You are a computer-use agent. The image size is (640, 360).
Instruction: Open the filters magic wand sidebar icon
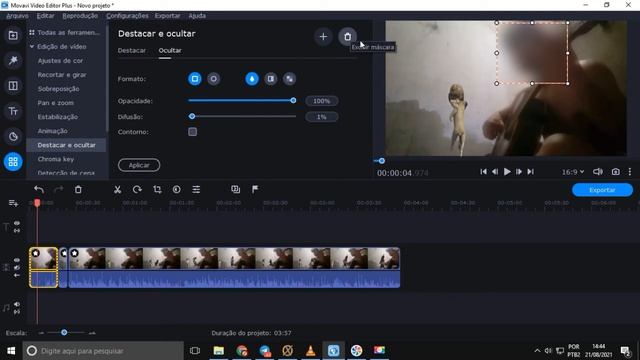tap(13, 60)
